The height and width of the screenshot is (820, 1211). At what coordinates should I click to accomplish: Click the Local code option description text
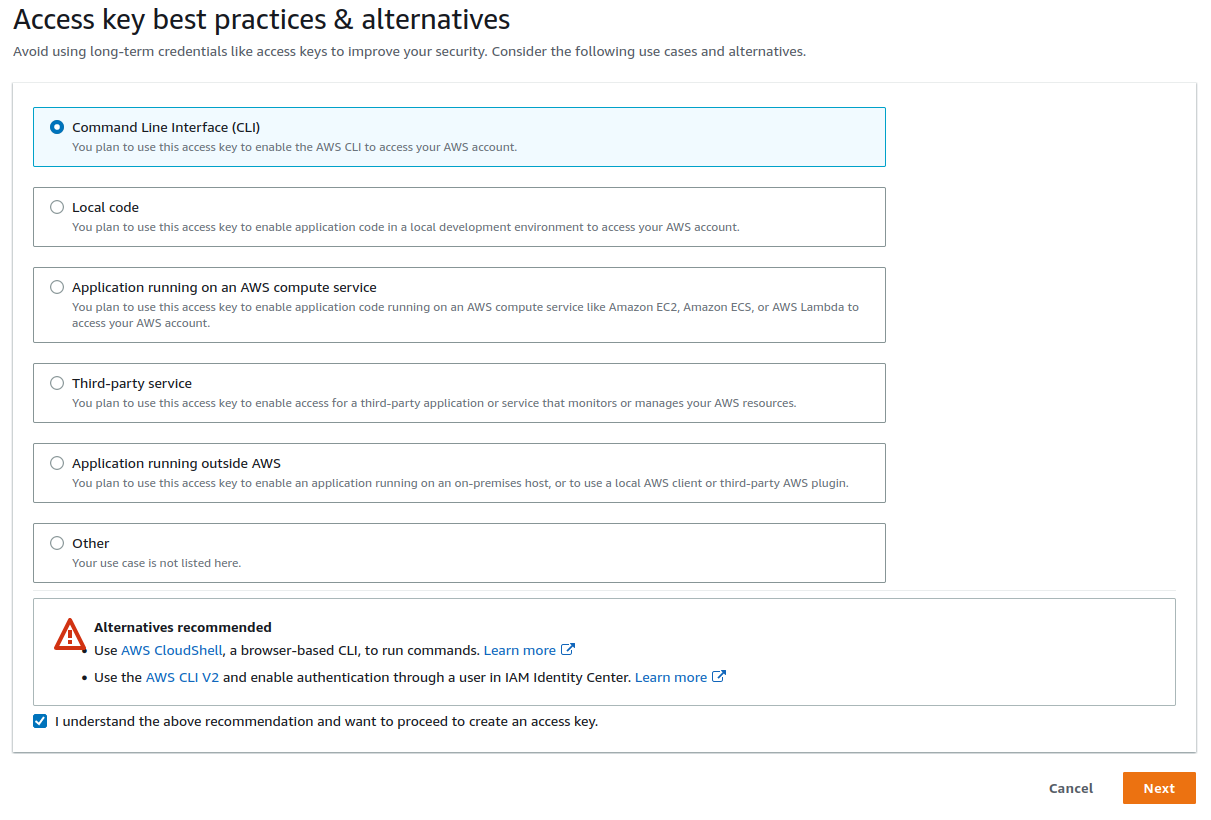pyautogui.click(x=405, y=227)
